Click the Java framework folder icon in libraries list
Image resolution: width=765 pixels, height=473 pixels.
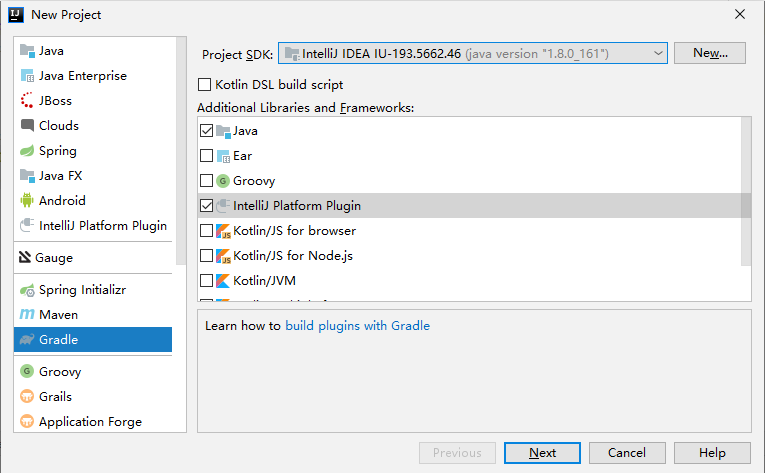[x=223, y=131]
